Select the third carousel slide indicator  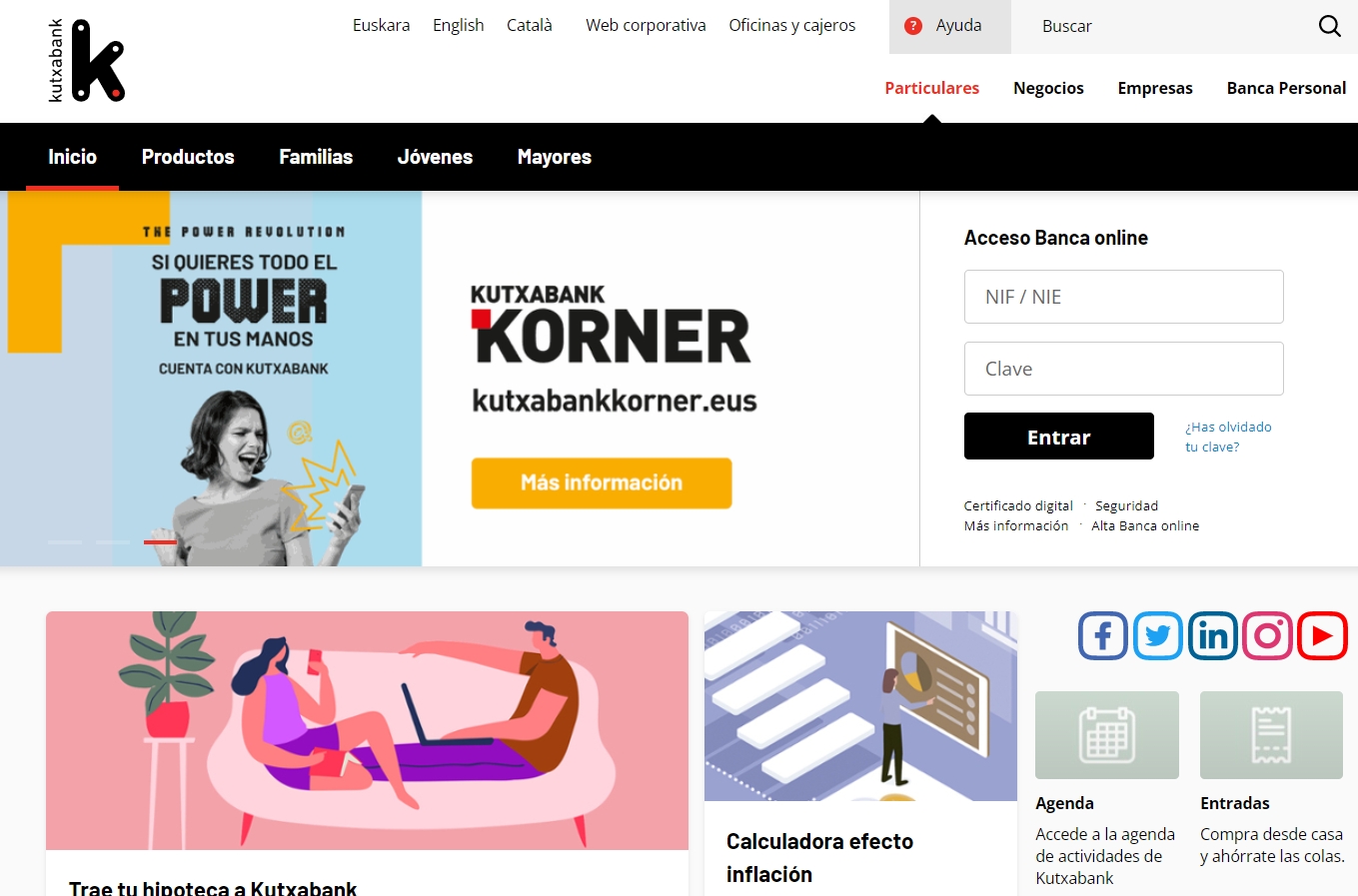coord(160,542)
